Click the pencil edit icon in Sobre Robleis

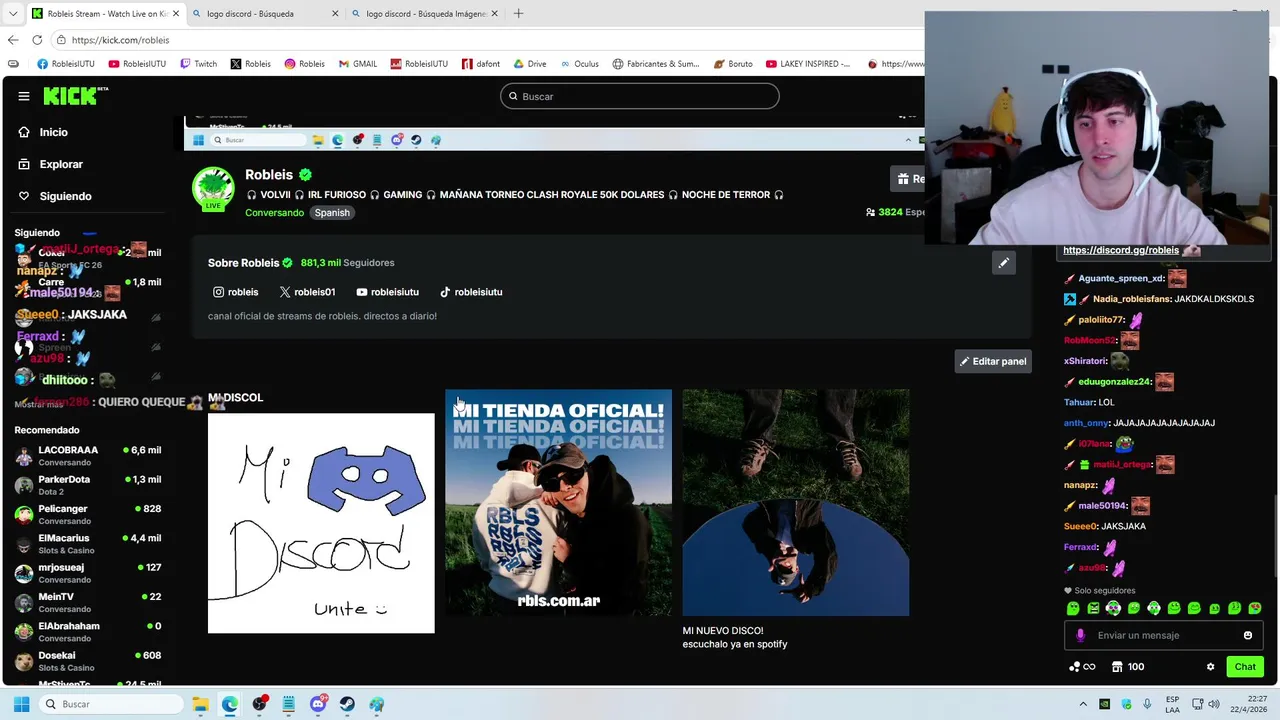point(1003,263)
